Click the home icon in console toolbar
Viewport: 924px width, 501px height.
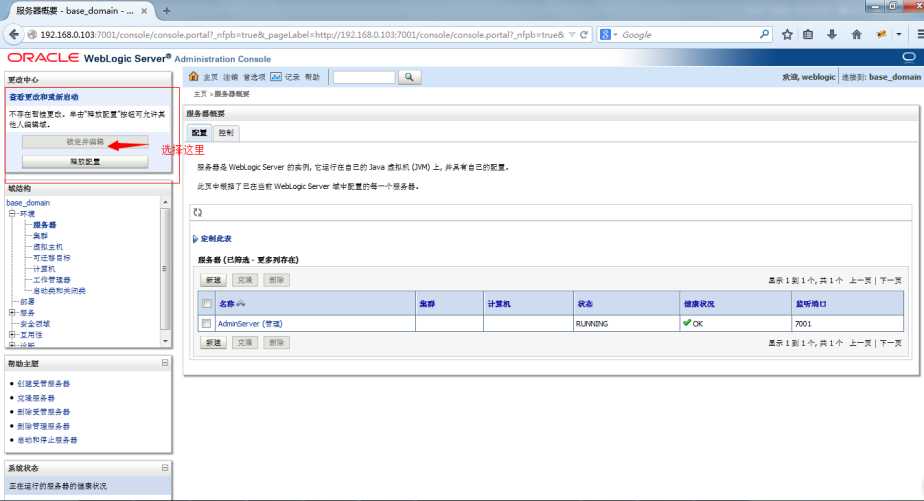coord(193,77)
